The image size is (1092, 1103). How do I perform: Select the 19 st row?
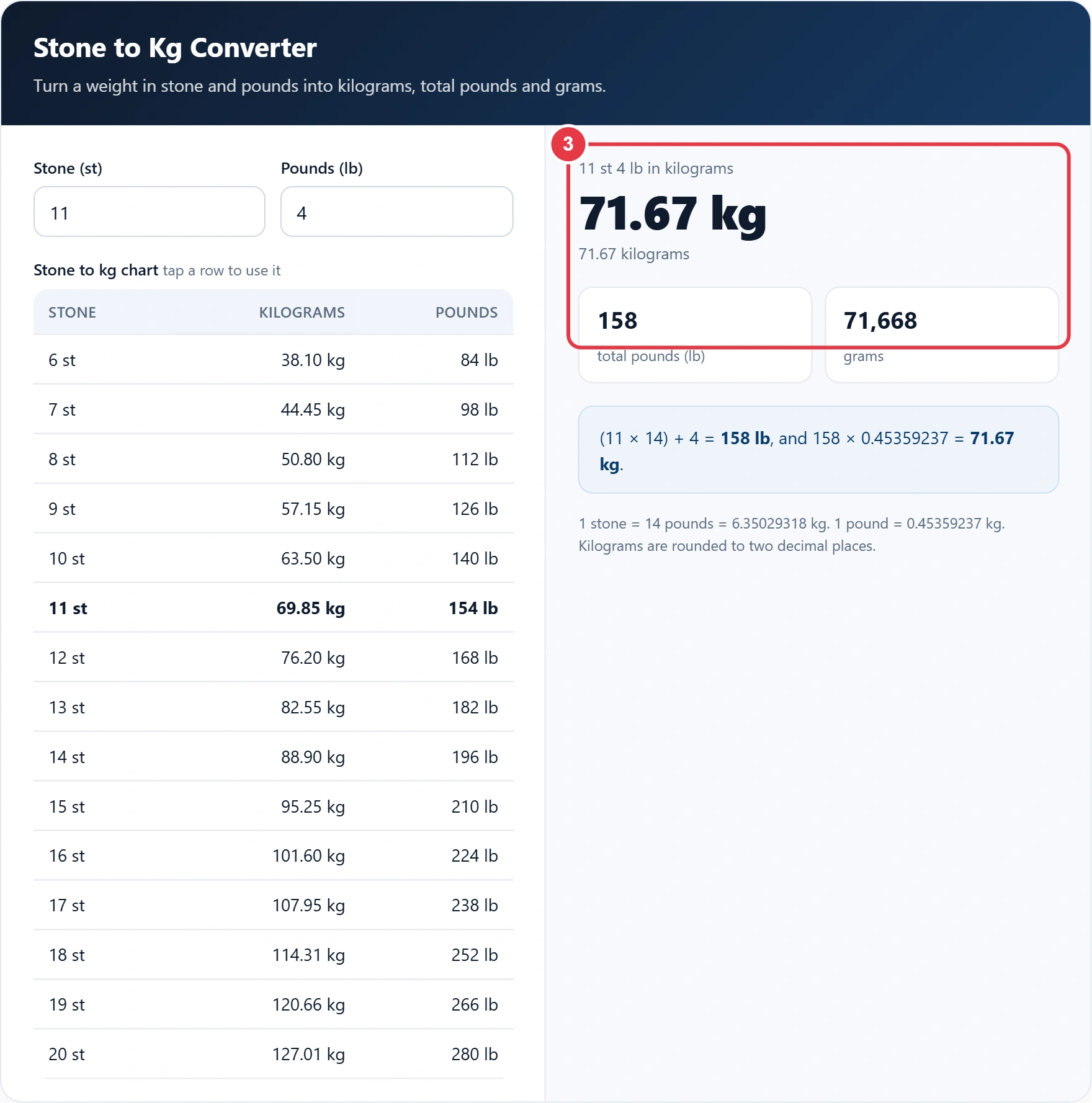[x=274, y=1004]
